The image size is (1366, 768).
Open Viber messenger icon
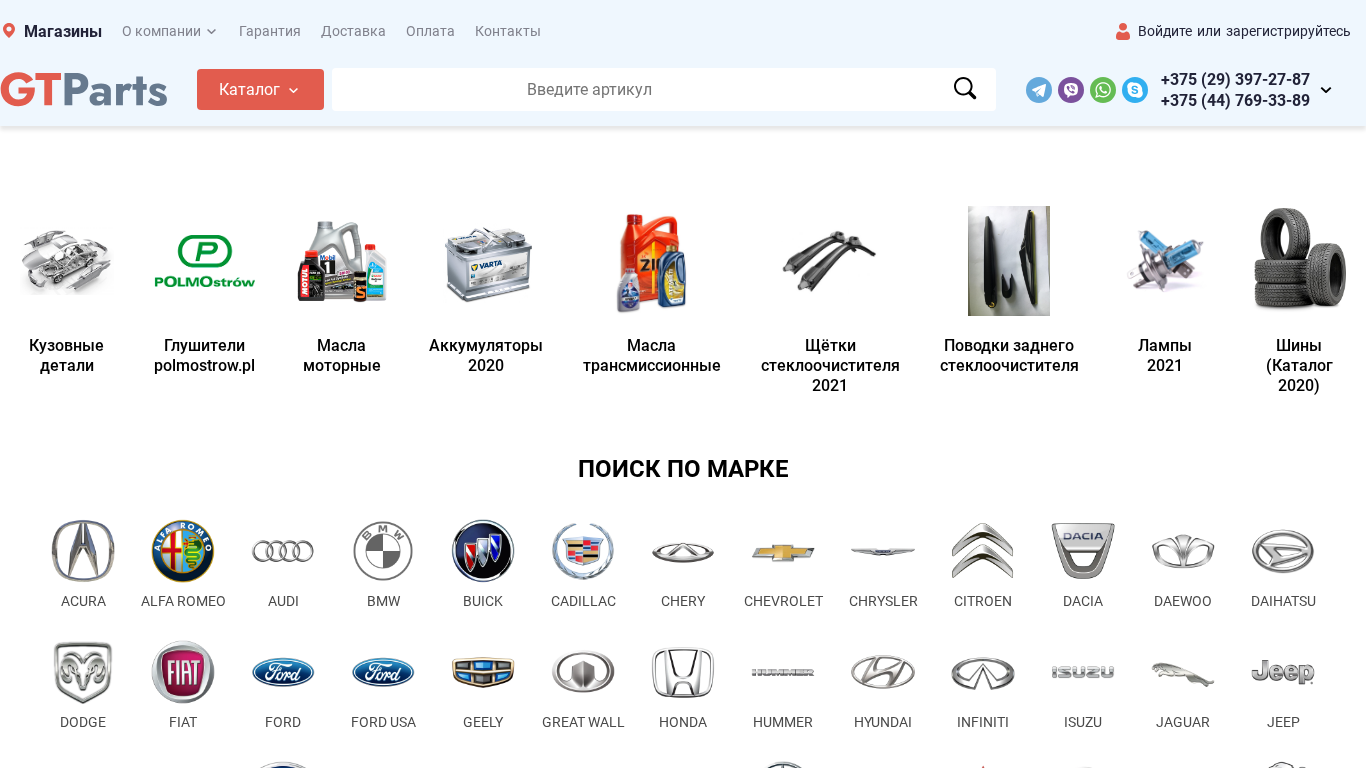(x=1071, y=90)
